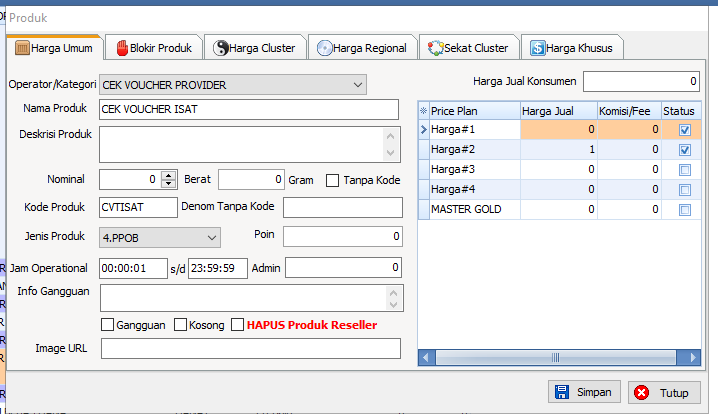This screenshot has height=414, width=718.
Task: Click the asterisk grid header icon
Action: click(x=424, y=111)
